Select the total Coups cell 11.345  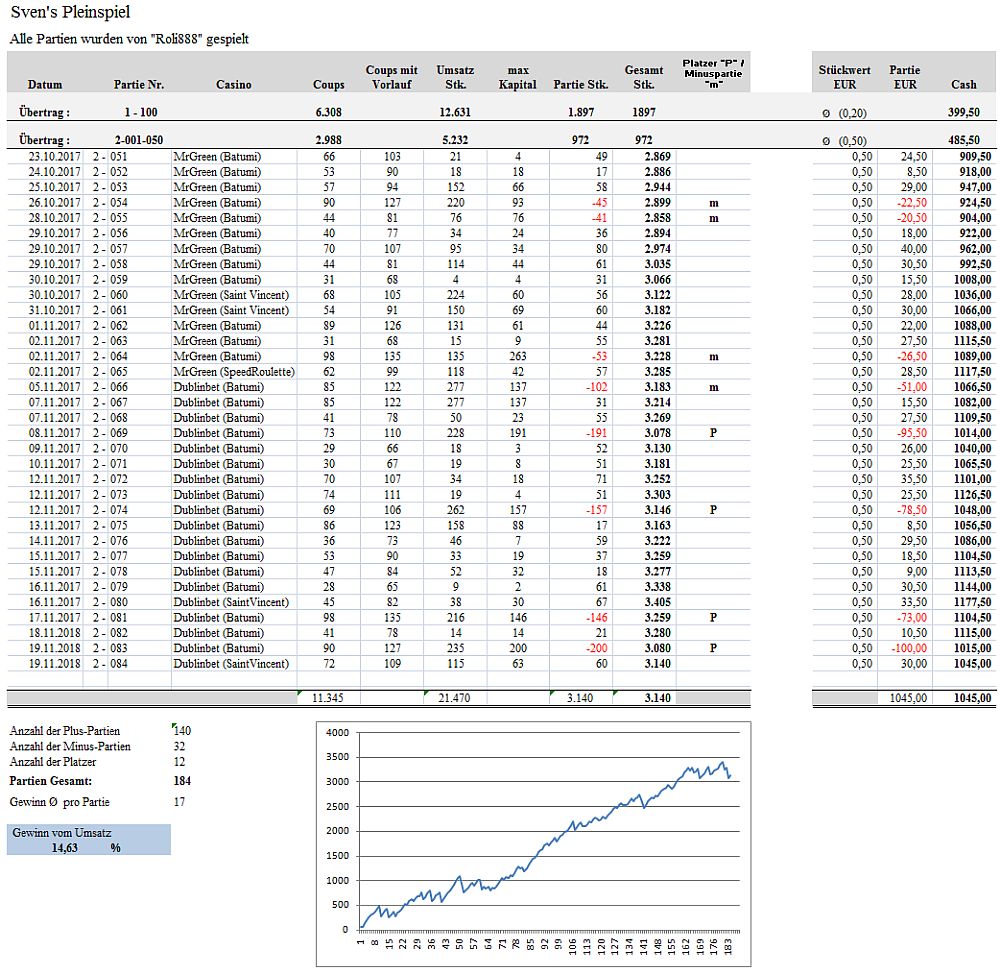click(x=328, y=697)
